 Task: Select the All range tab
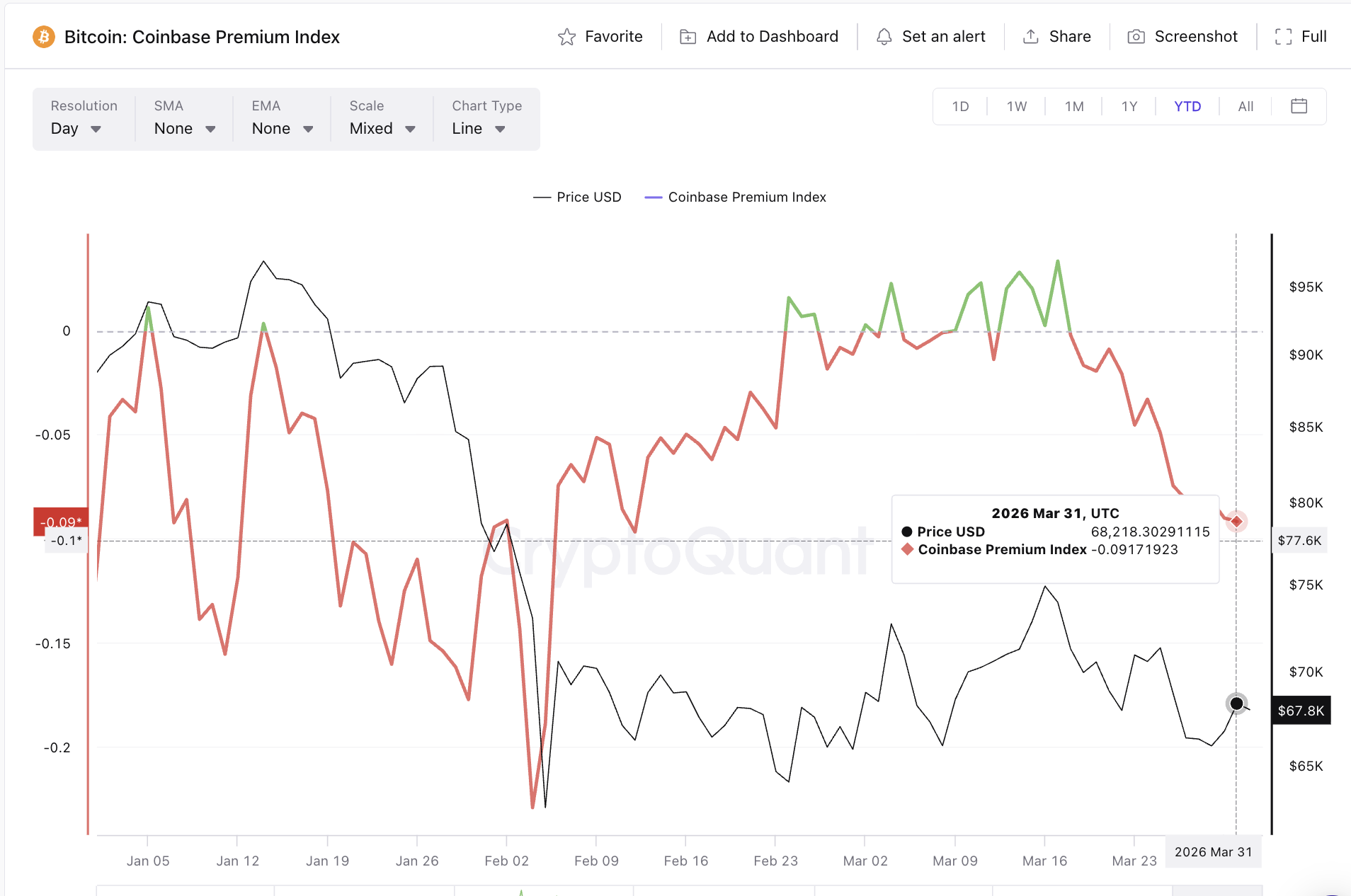click(1245, 106)
